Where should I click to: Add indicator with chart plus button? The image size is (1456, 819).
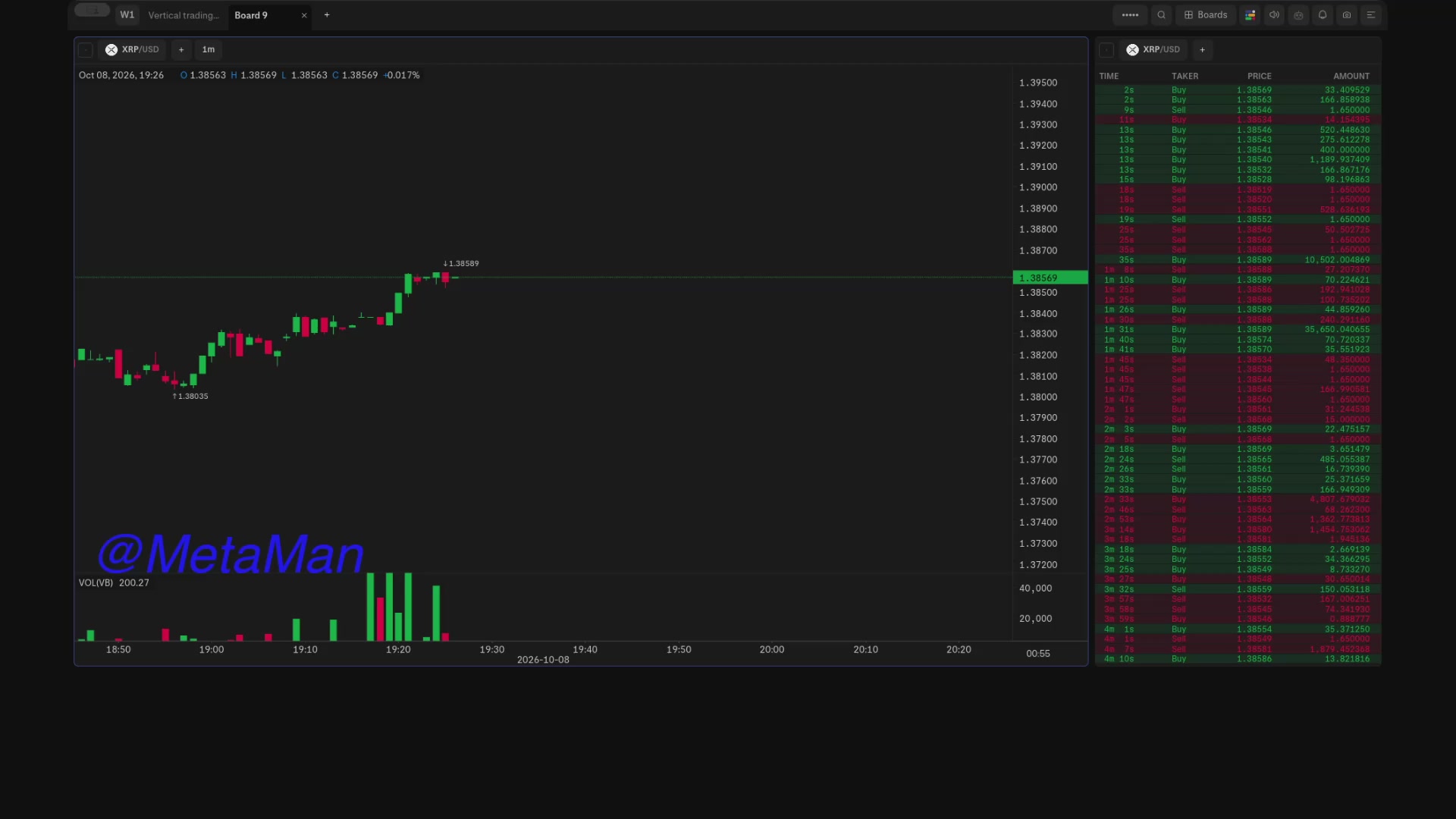point(181,49)
